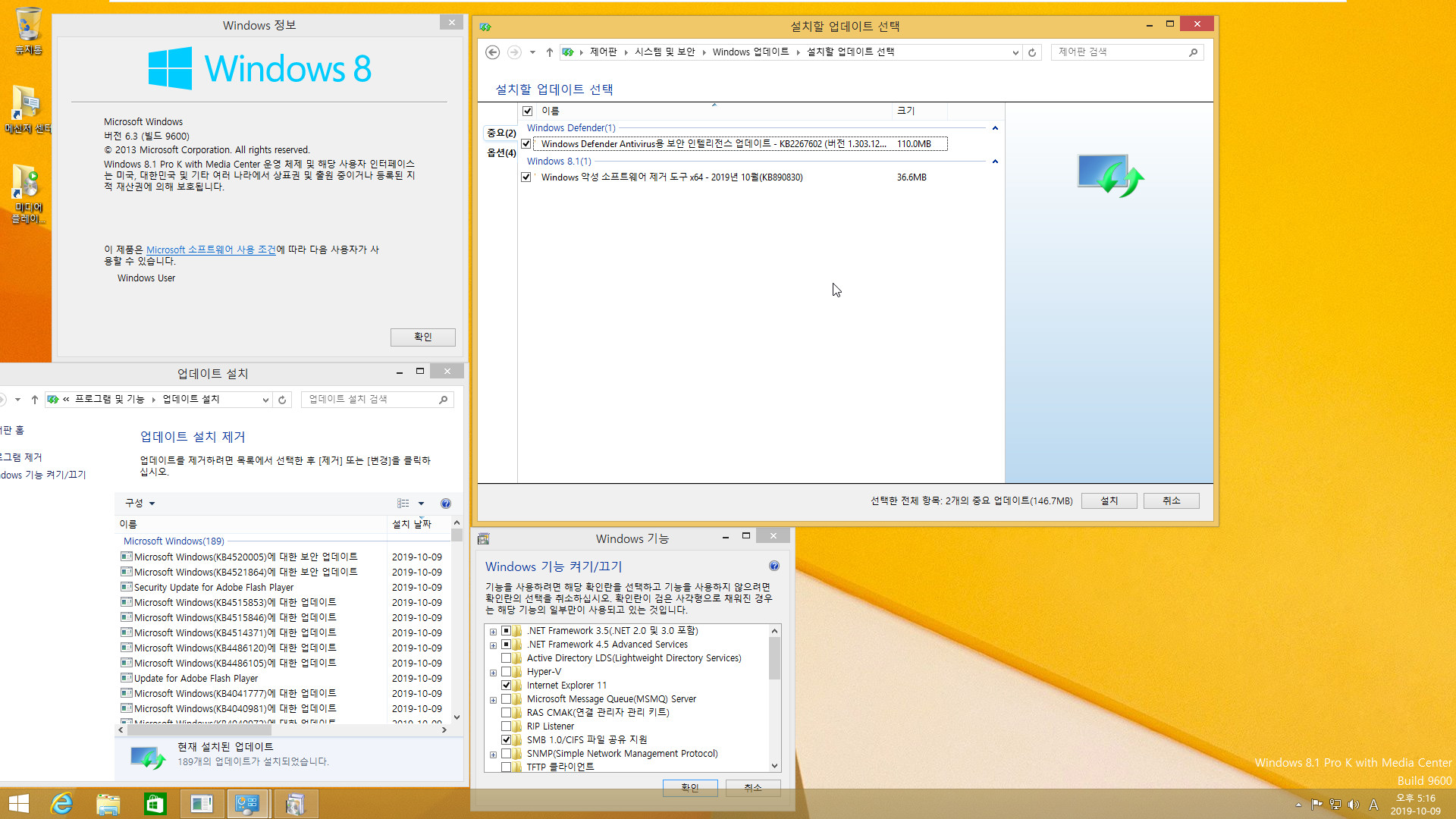Enable the Hyper-V feature checkbox
This screenshot has width=1456, height=819.
click(506, 671)
